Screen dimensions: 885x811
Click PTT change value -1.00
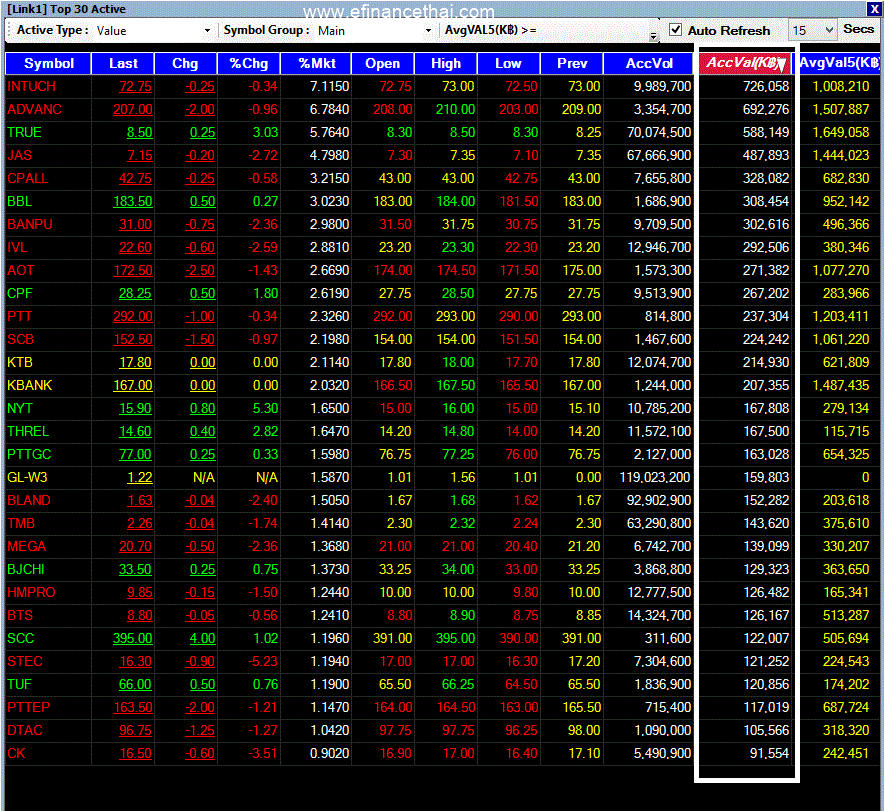[200, 317]
